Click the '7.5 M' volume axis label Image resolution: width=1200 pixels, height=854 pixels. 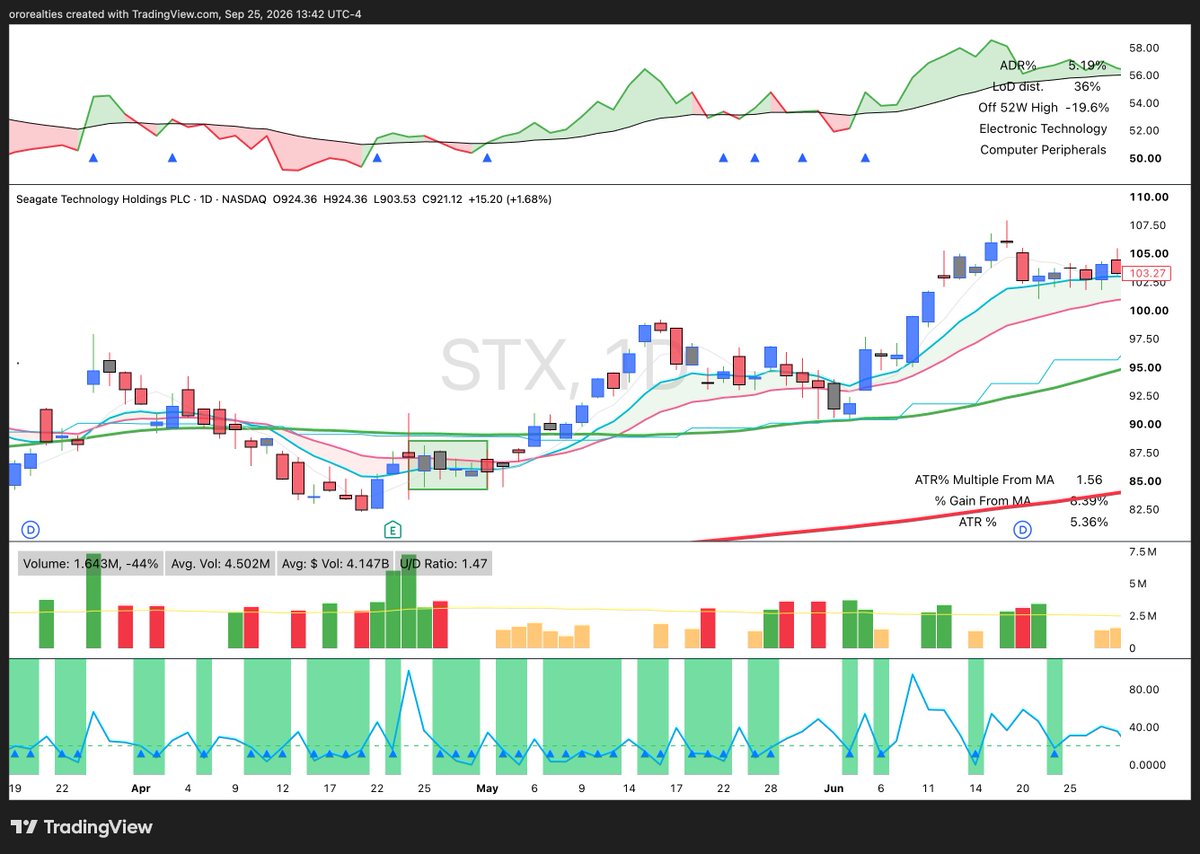1143,552
